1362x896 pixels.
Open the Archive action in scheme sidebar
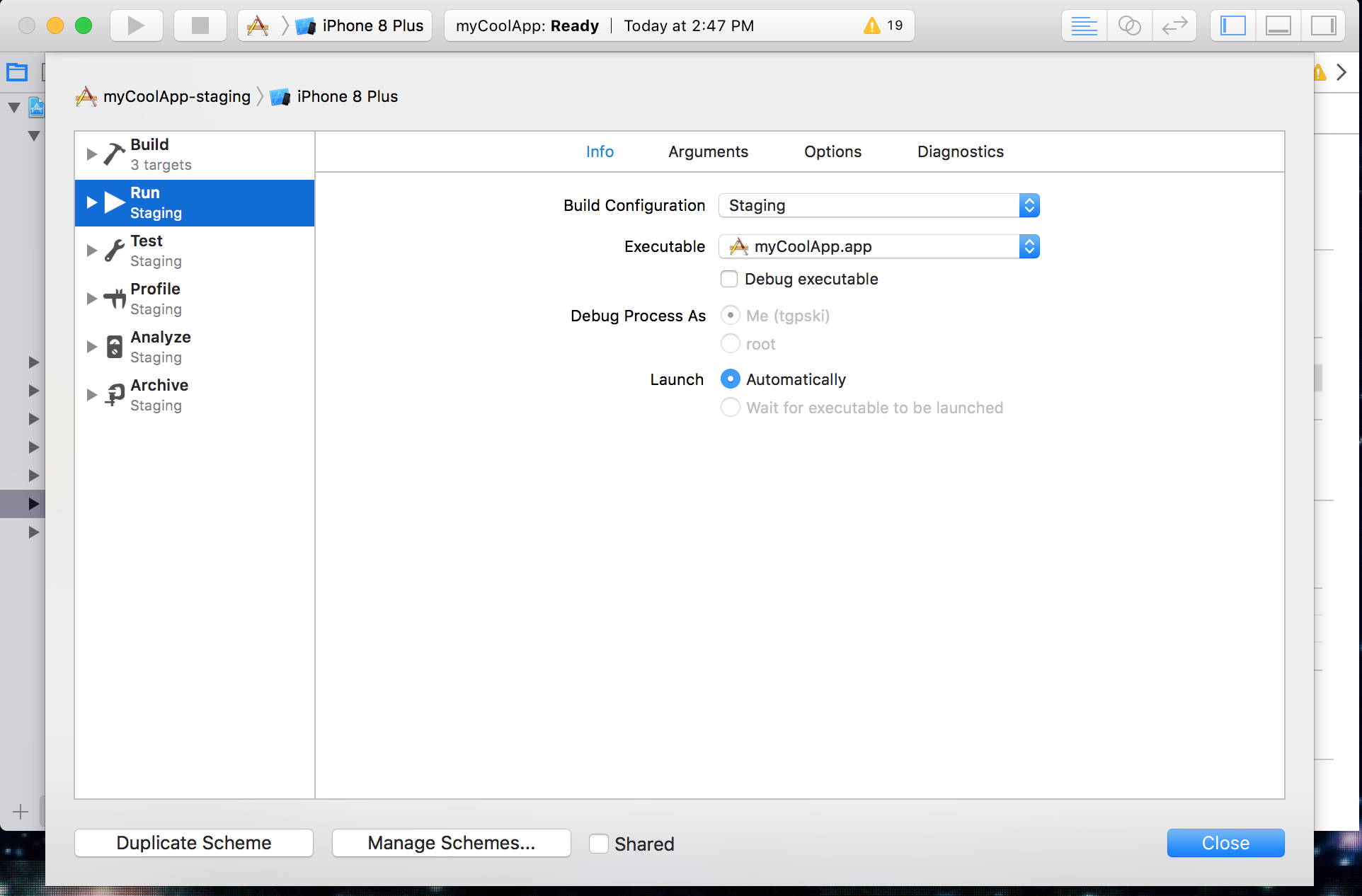(x=159, y=394)
